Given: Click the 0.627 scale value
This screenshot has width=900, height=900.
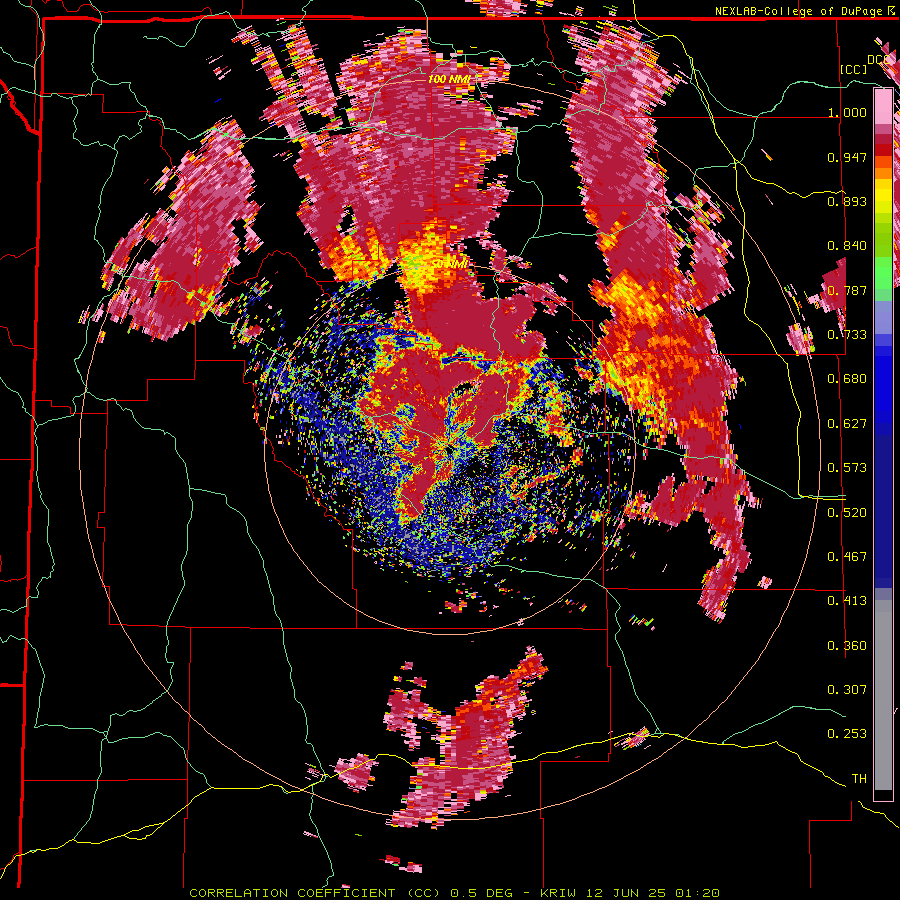Looking at the screenshot, I should 847,424.
